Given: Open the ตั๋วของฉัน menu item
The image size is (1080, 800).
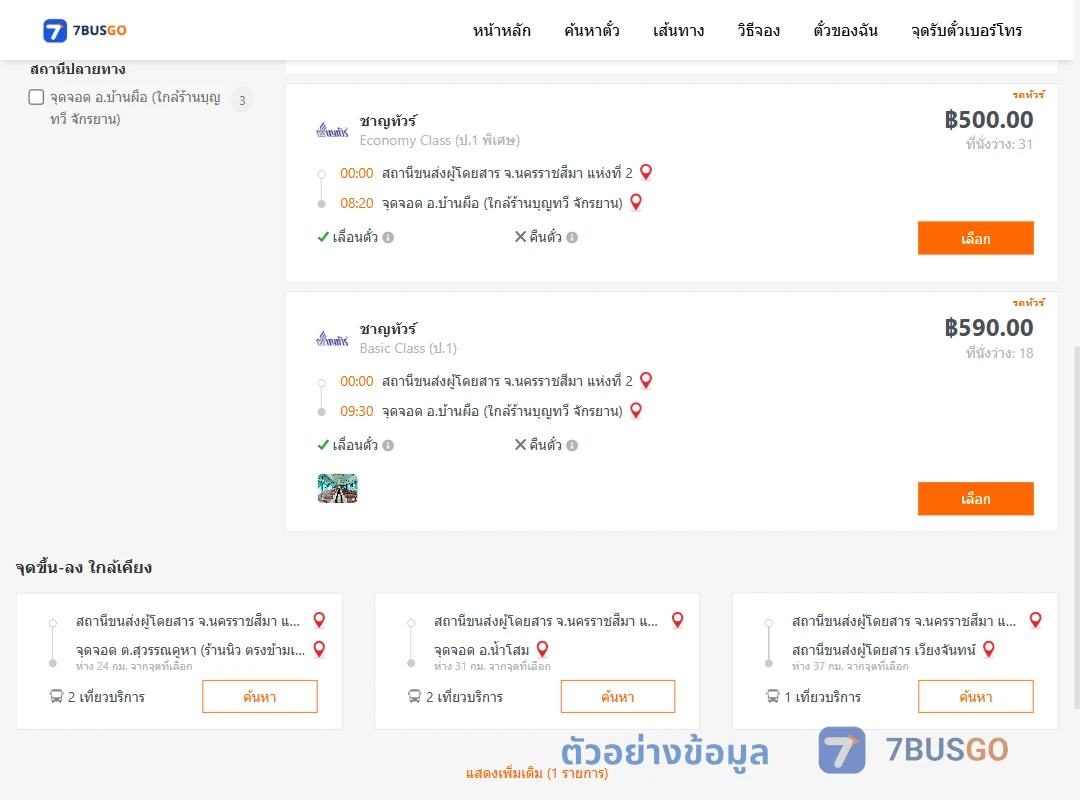Looking at the screenshot, I should pyautogui.click(x=845, y=30).
